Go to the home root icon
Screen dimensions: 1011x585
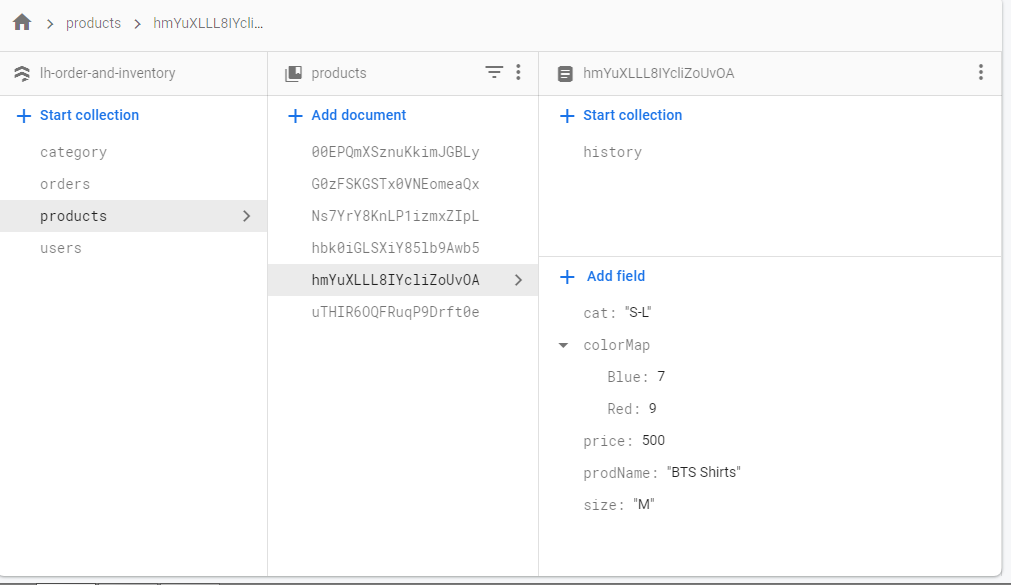22,23
